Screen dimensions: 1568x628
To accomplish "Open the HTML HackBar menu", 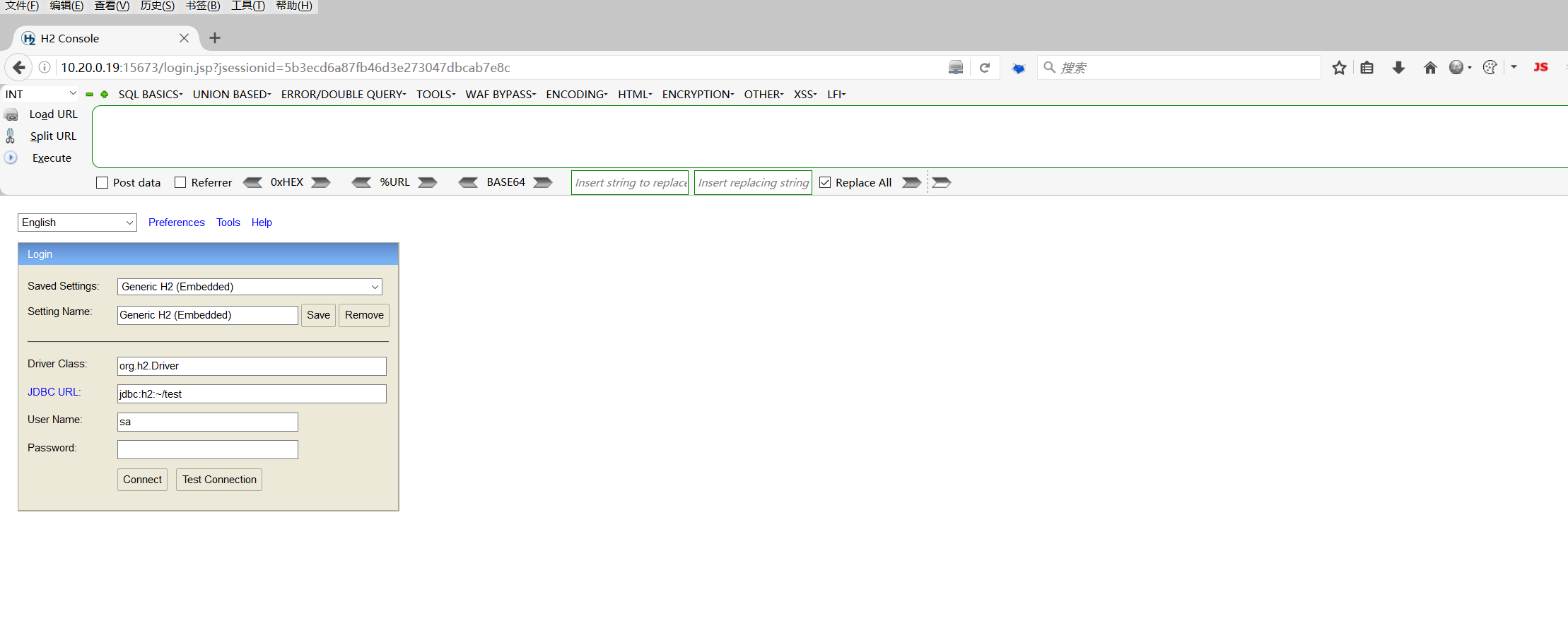I will point(635,94).
